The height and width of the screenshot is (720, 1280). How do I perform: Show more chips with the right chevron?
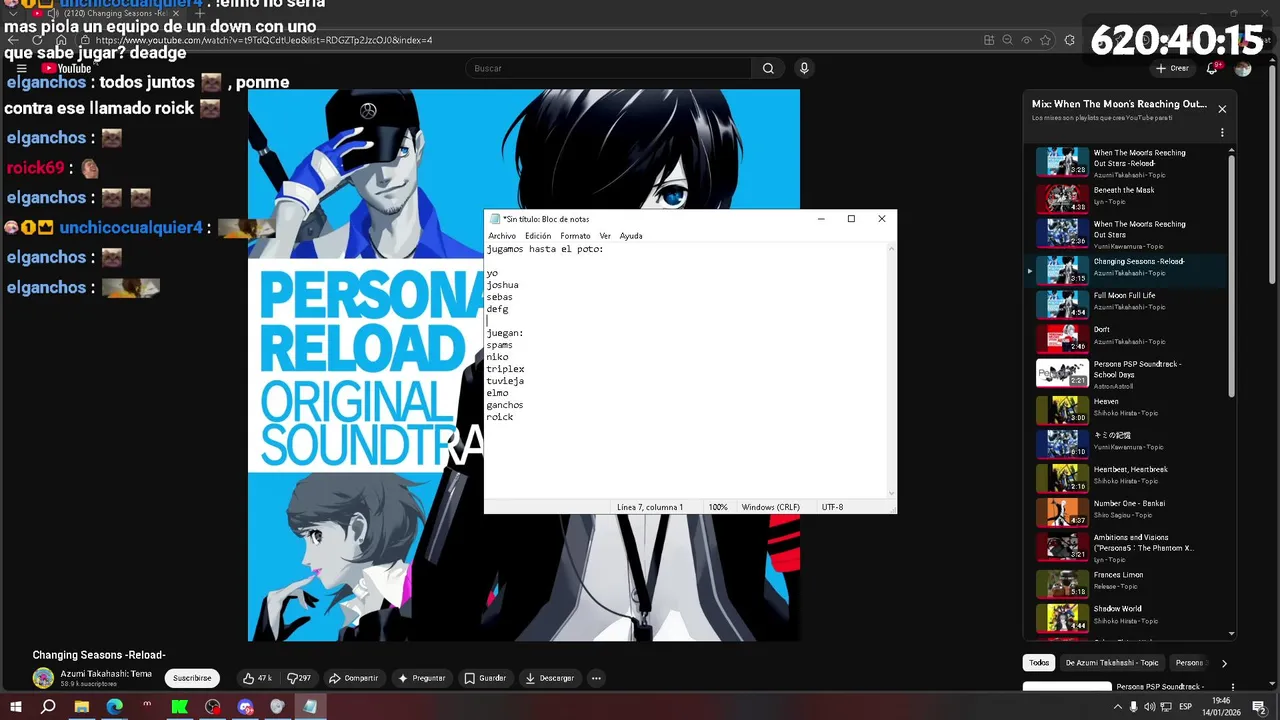tap(1224, 663)
